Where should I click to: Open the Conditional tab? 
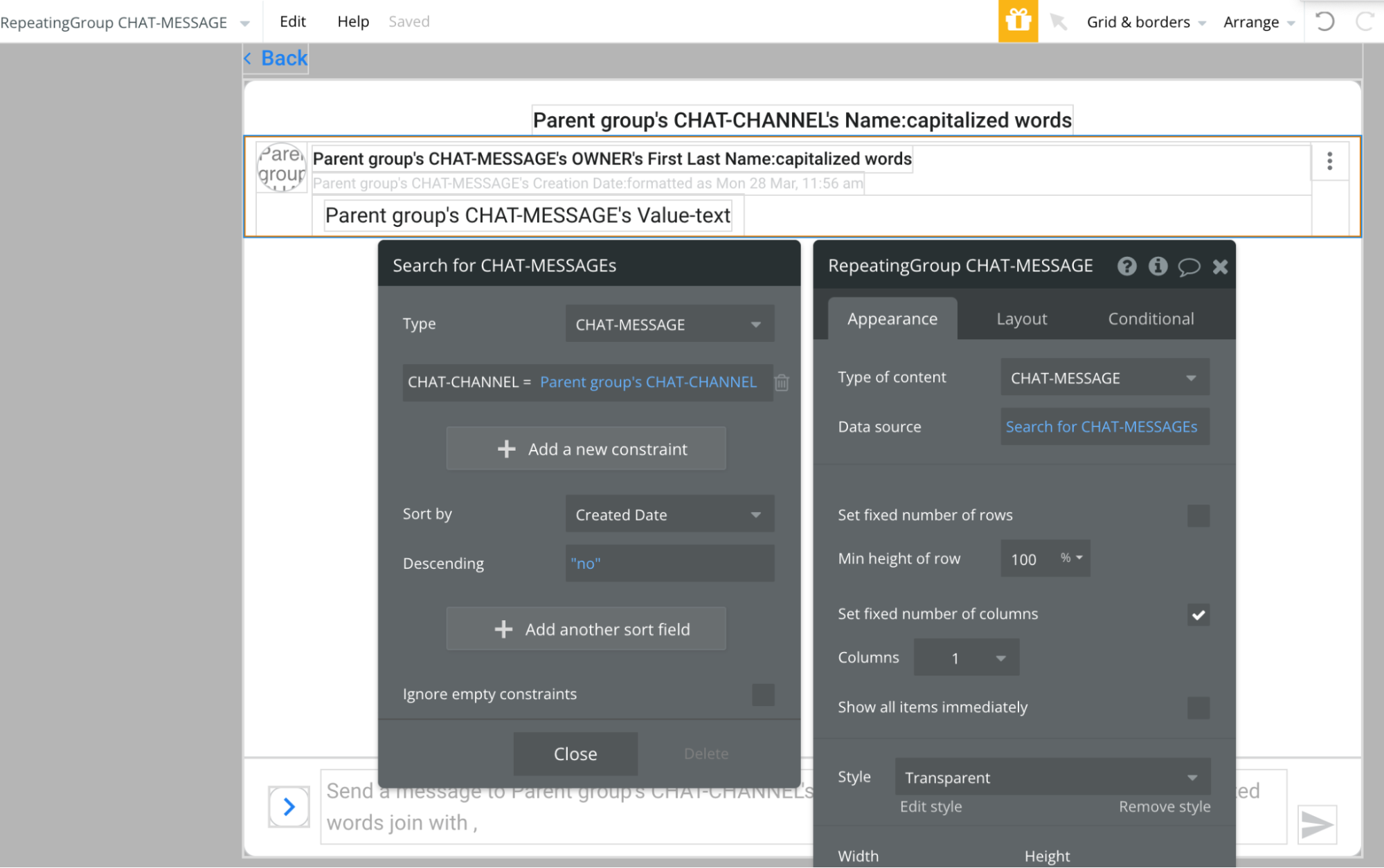click(1151, 319)
